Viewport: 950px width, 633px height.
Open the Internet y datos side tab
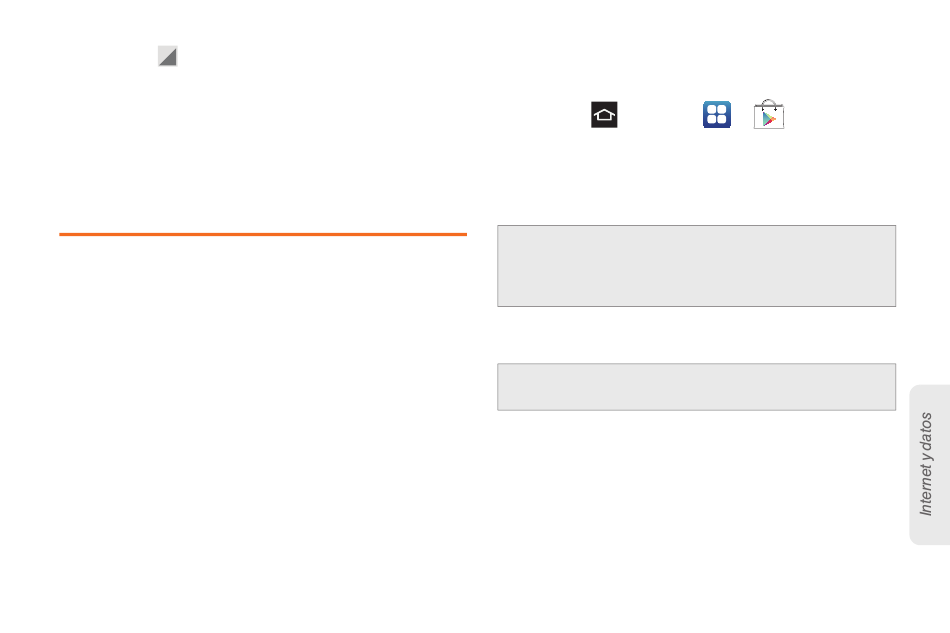point(929,465)
